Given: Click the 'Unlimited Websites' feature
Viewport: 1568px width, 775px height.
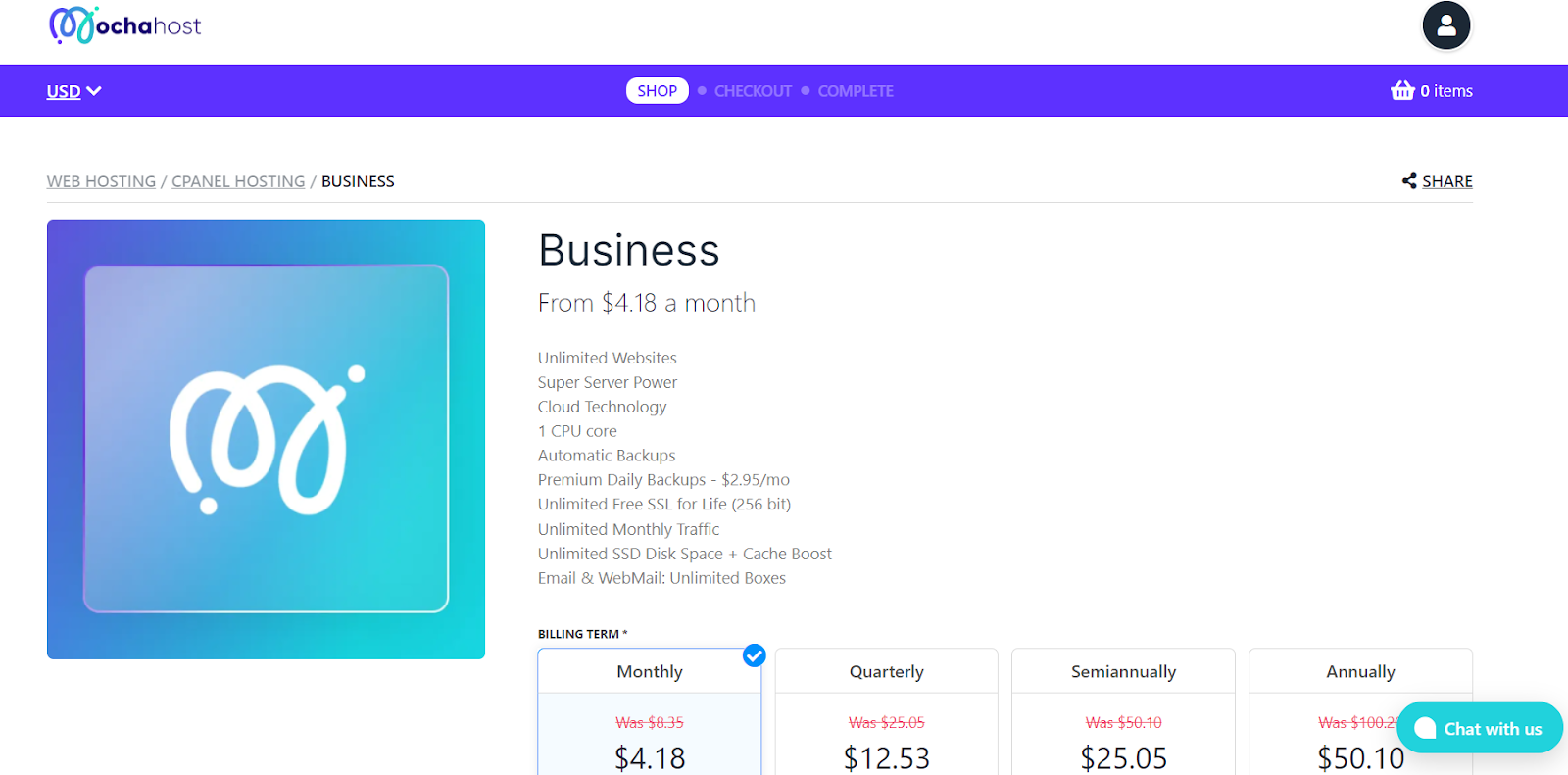Looking at the screenshot, I should tap(607, 359).
